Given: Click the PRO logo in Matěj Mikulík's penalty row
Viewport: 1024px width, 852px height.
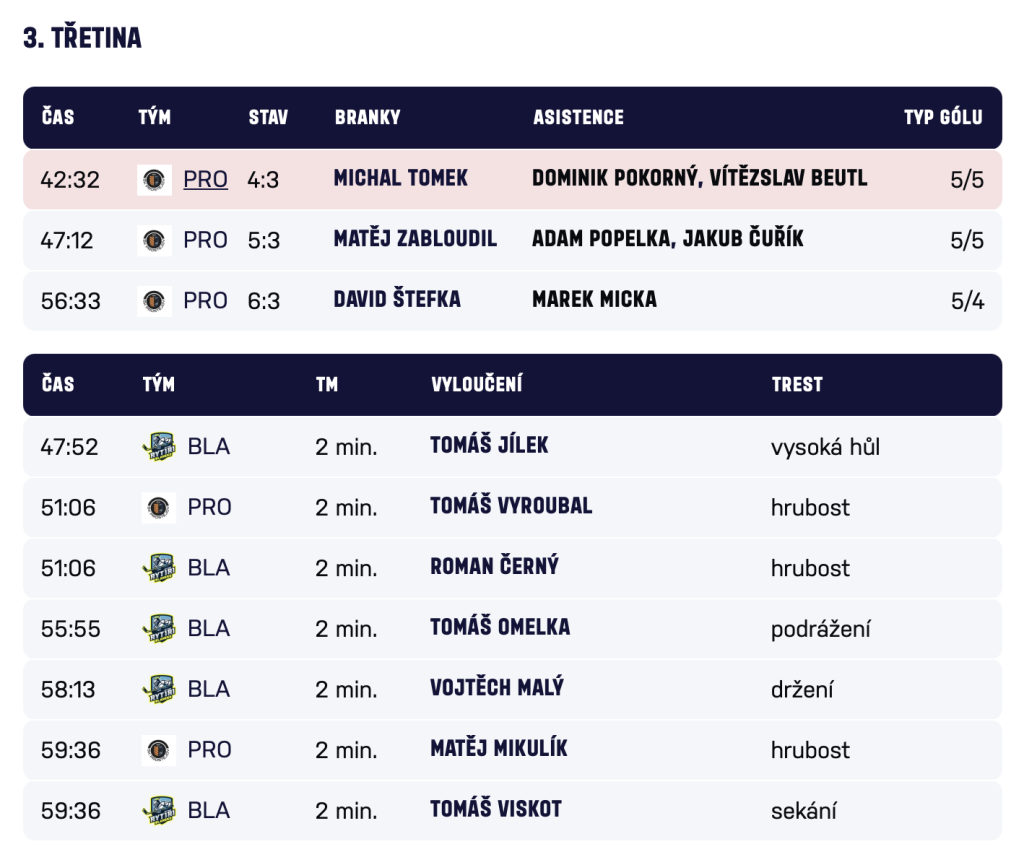Looking at the screenshot, I should pyautogui.click(x=158, y=750).
